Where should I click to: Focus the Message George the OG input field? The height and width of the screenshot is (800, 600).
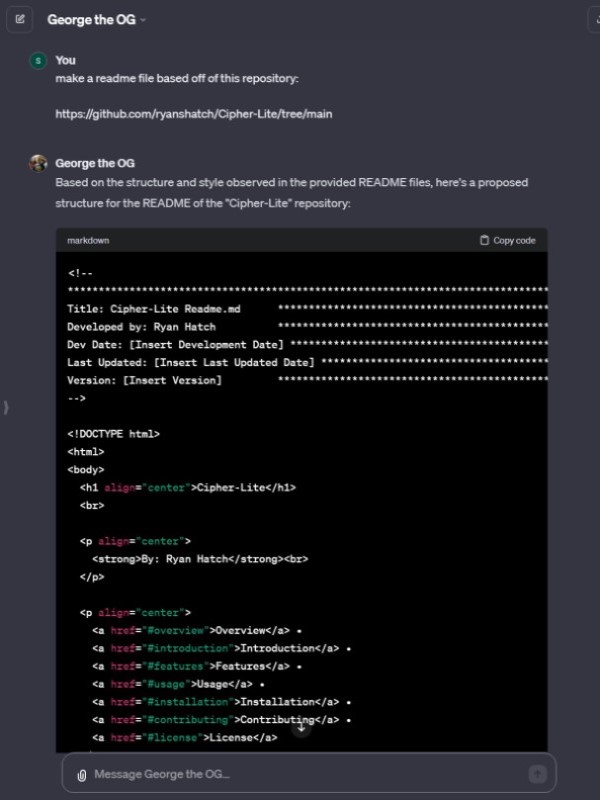(x=300, y=774)
